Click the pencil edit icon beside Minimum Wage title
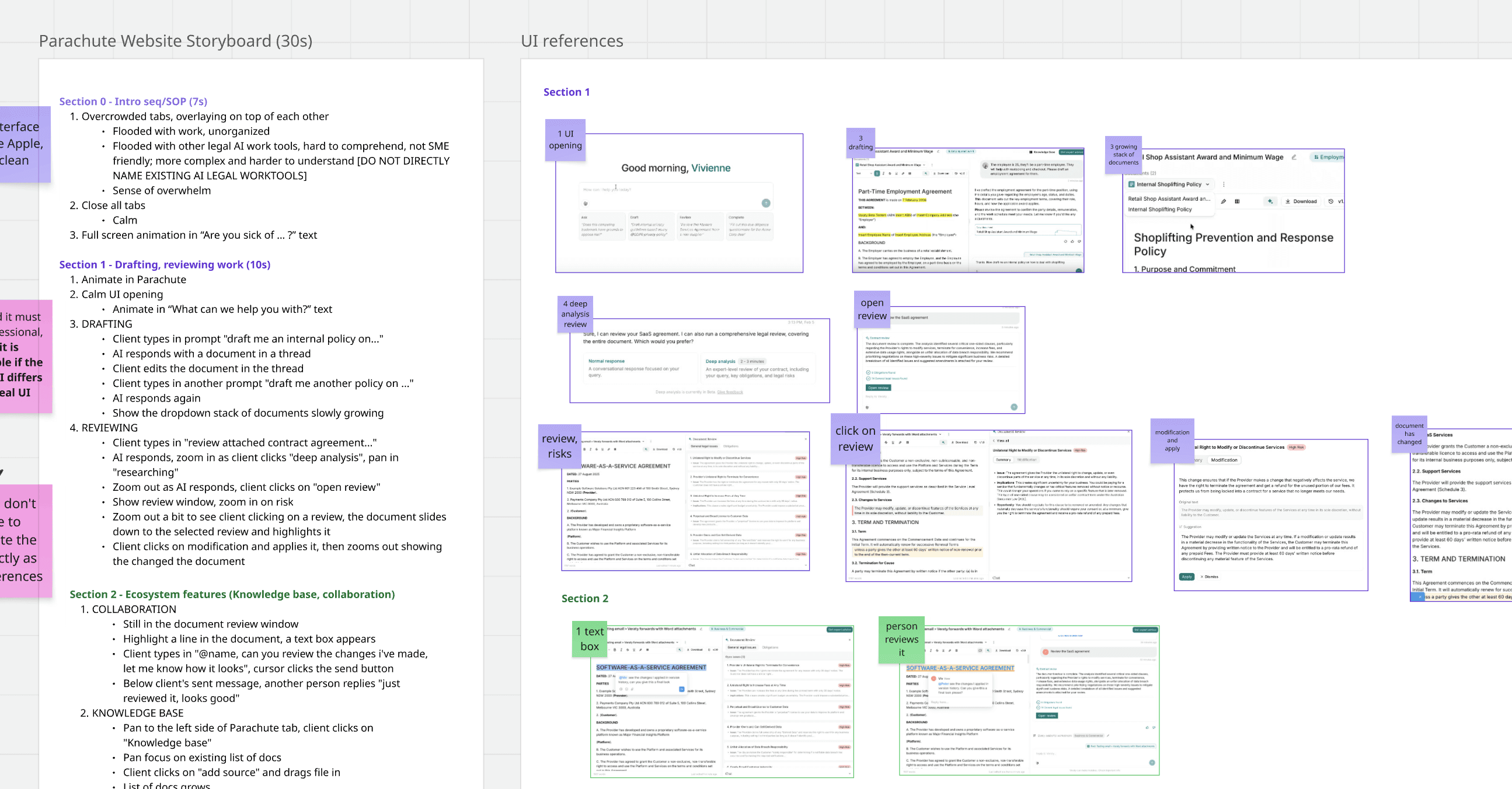 [1294, 157]
